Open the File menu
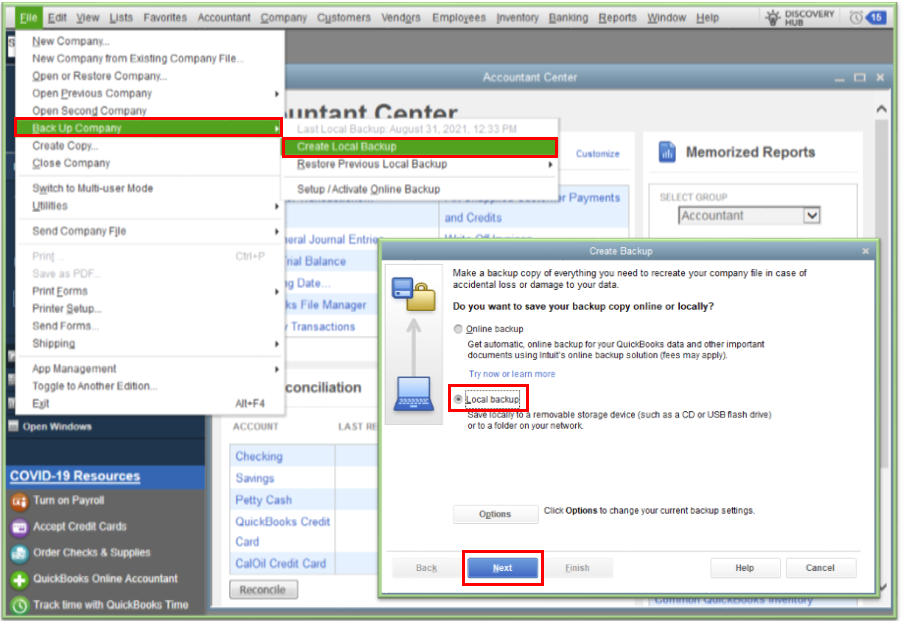Screen dimensions: 901x621 click(28, 18)
